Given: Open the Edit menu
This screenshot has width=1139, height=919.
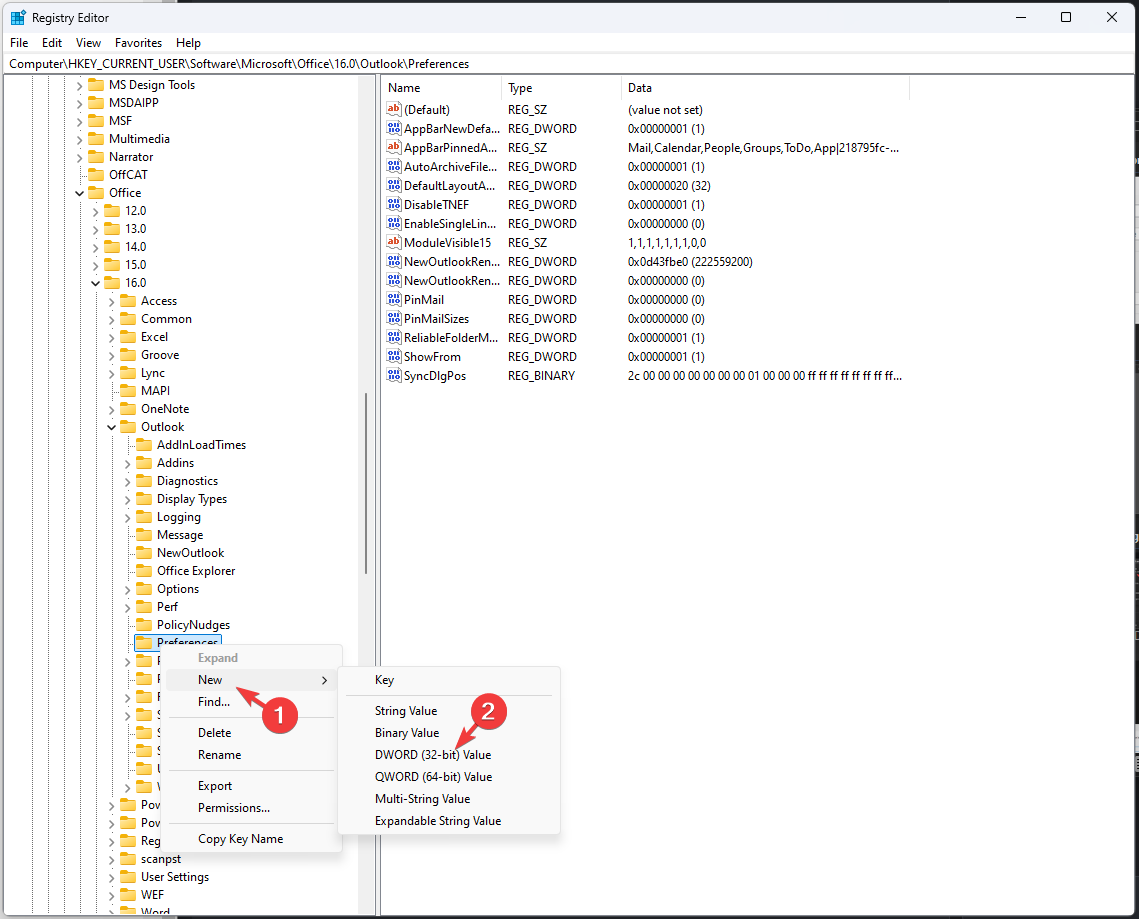Looking at the screenshot, I should (x=52, y=43).
